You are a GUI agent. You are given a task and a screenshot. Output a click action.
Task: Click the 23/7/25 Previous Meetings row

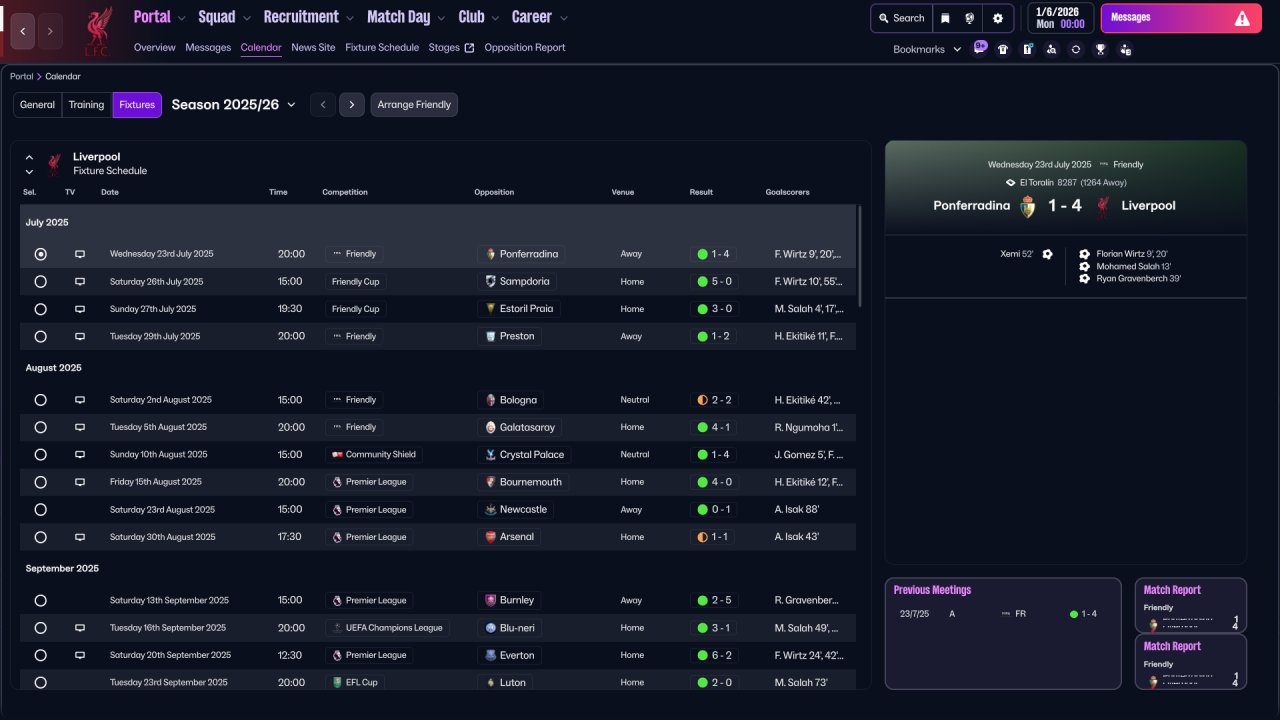point(1002,614)
